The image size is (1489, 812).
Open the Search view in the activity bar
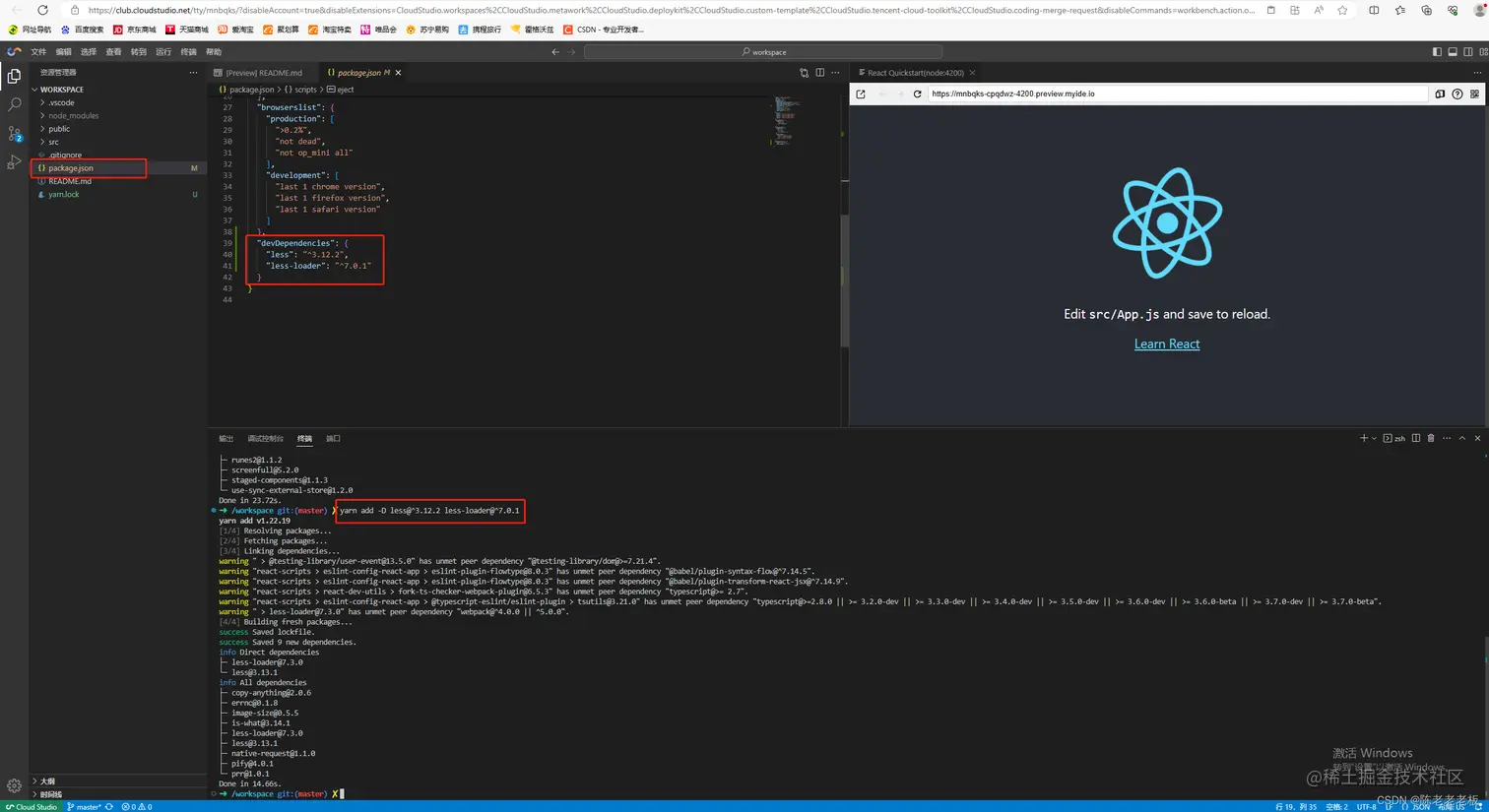(14, 104)
